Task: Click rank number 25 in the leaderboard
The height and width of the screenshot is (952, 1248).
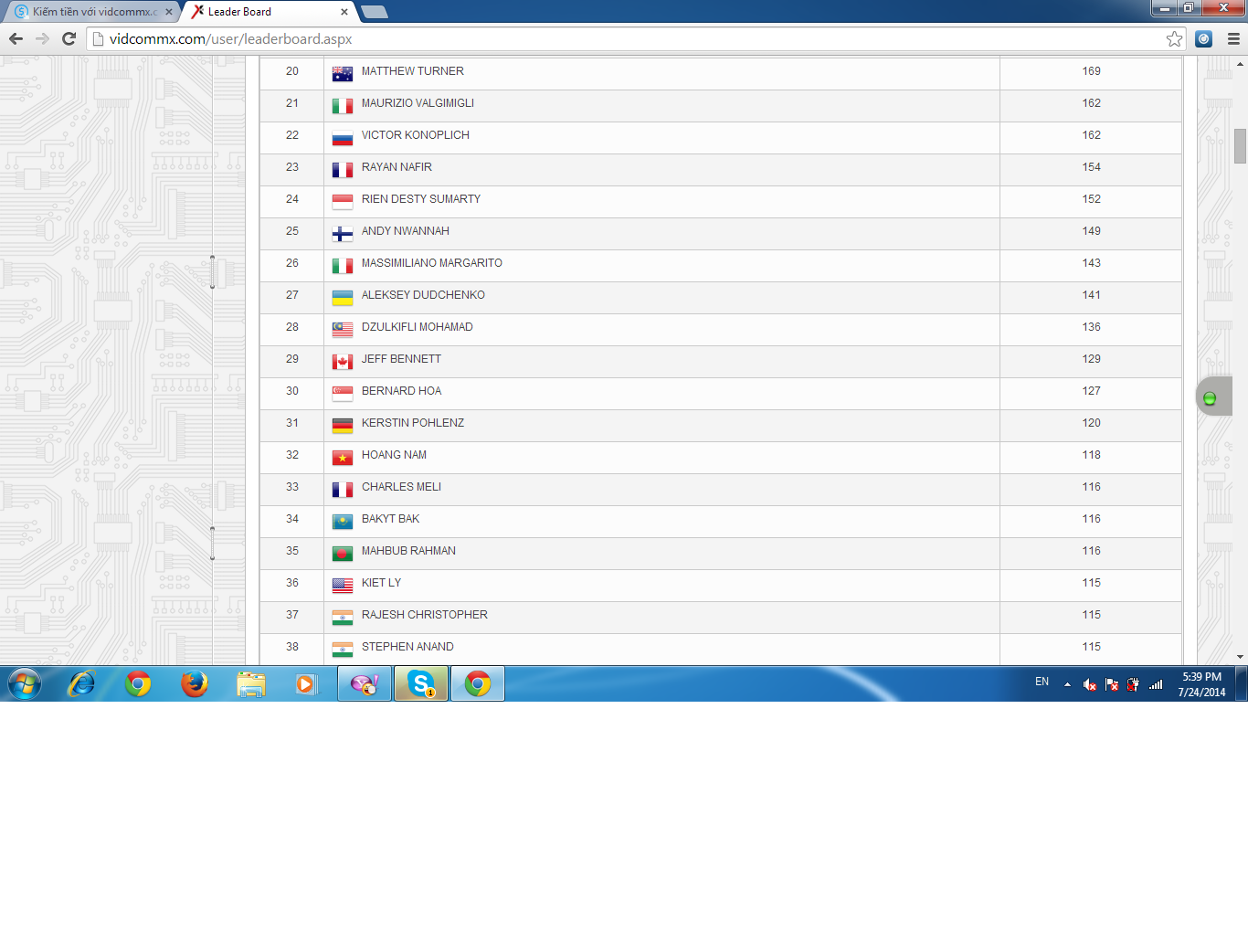Action: [x=292, y=231]
